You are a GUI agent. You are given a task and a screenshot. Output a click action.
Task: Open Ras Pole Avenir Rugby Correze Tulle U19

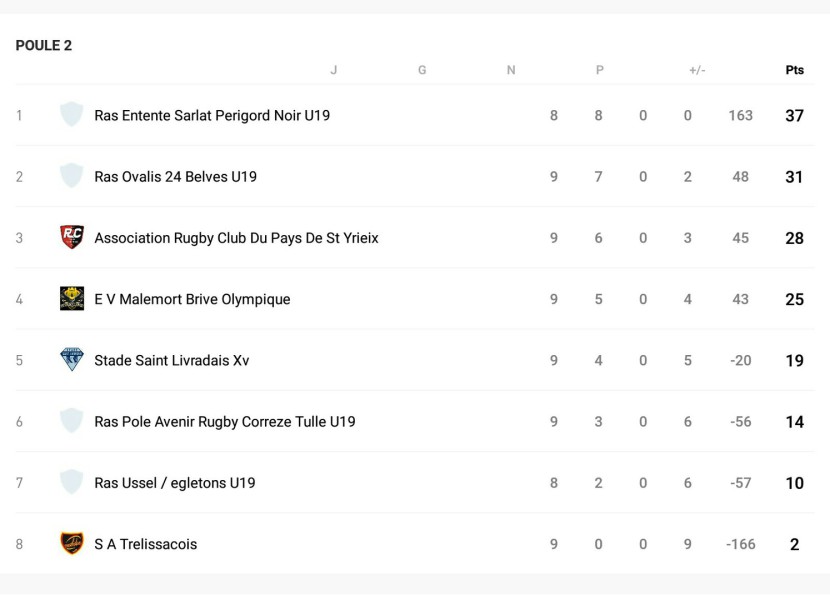tap(225, 422)
